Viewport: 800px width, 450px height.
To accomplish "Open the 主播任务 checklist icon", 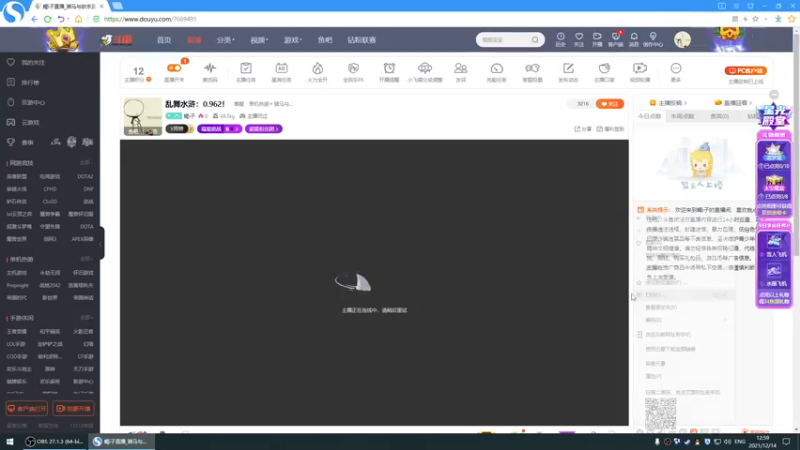I will 245,68.
